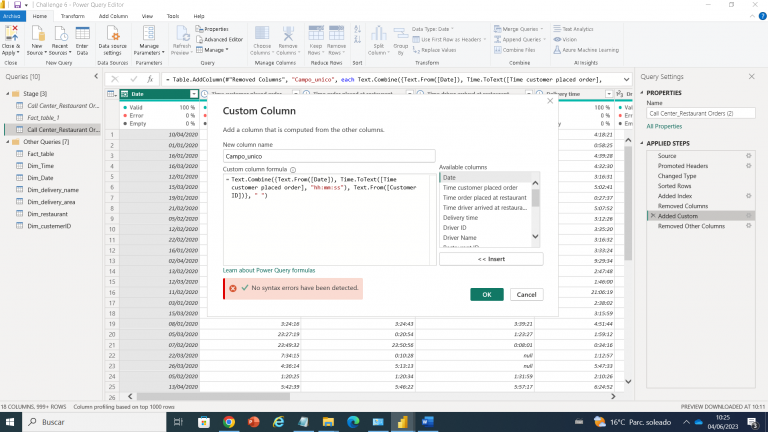Screen dimensions: 768x432
Task: Click the Insert button under Available columns
Action: point(490,258)
